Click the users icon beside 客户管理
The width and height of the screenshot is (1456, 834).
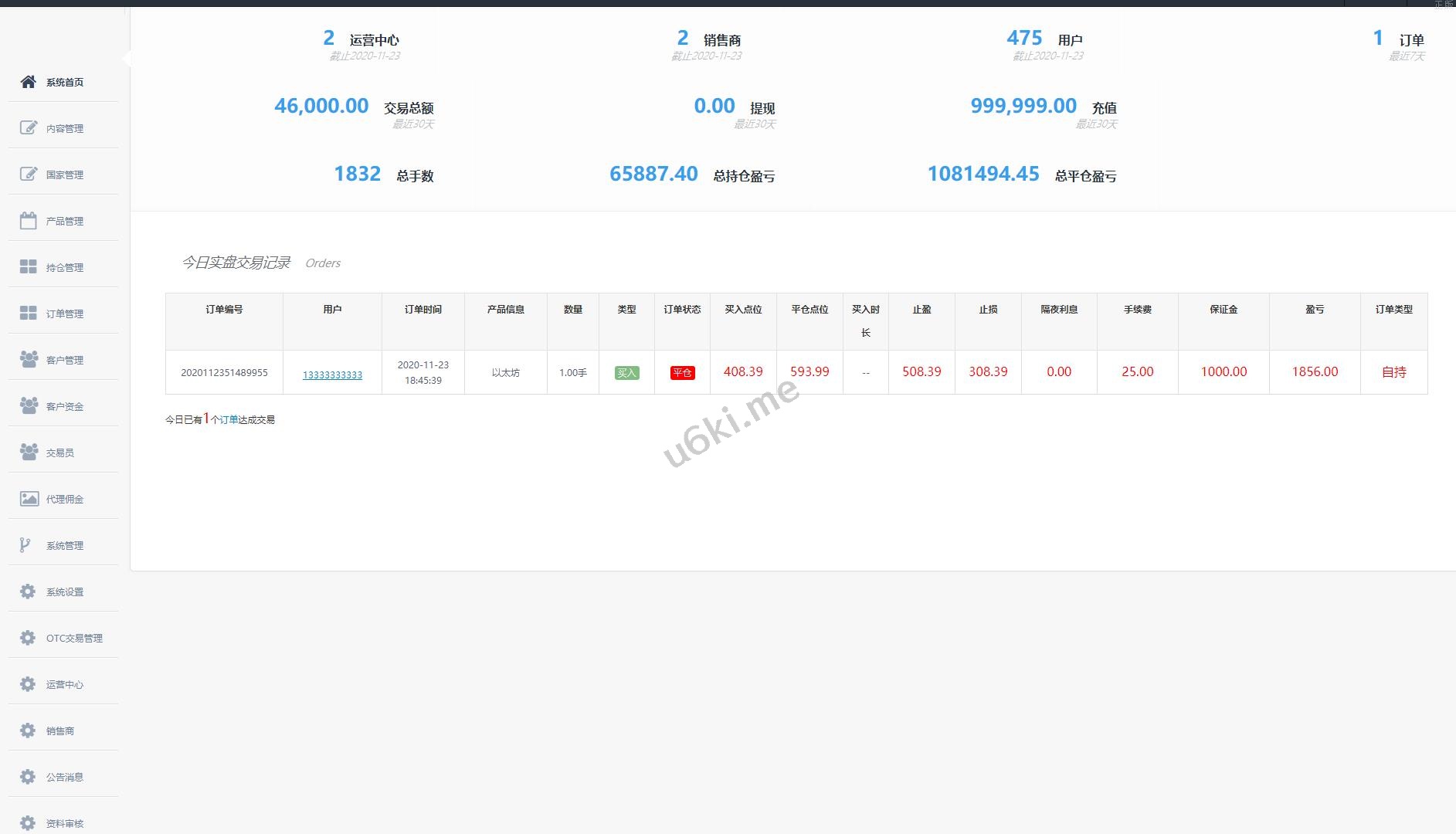pos(29,360)
